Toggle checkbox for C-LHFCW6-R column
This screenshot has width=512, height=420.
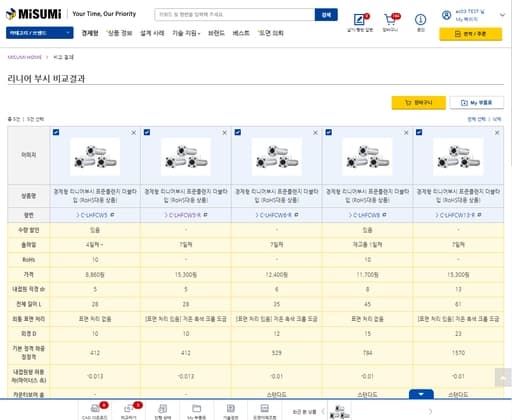coord(238,132)
